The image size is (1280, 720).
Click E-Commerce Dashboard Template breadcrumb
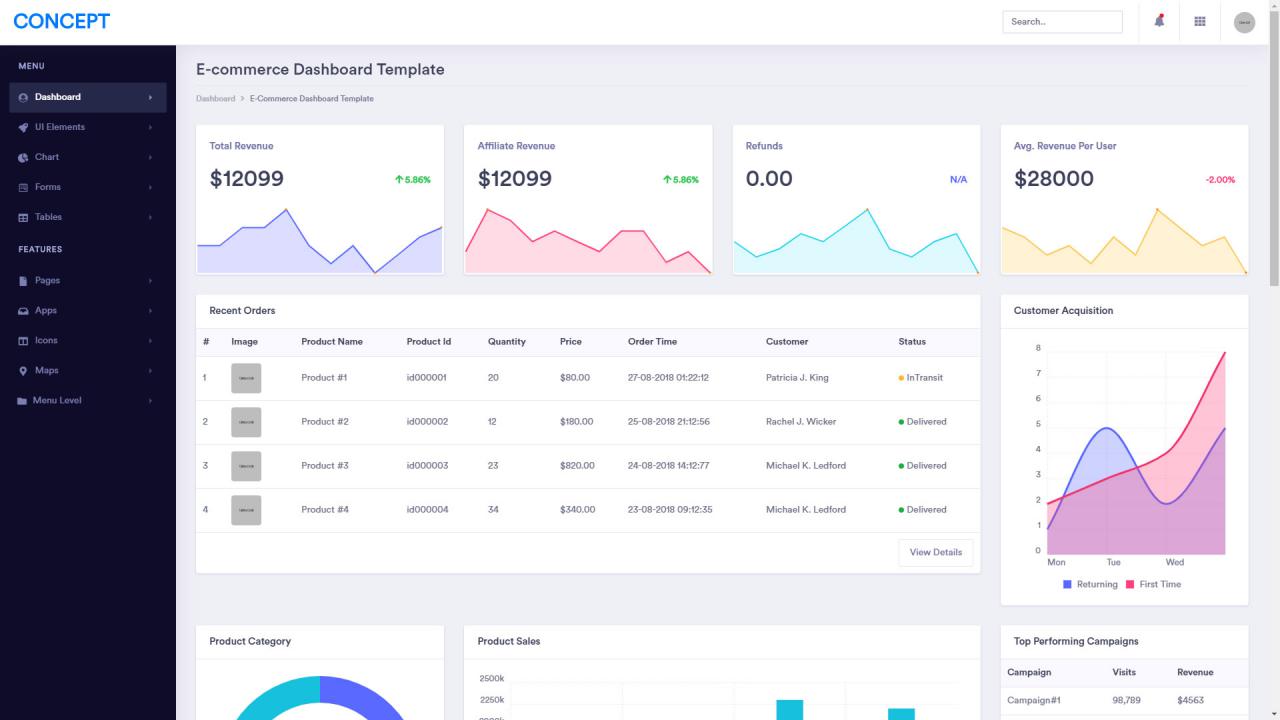click(x=312, y=99)
